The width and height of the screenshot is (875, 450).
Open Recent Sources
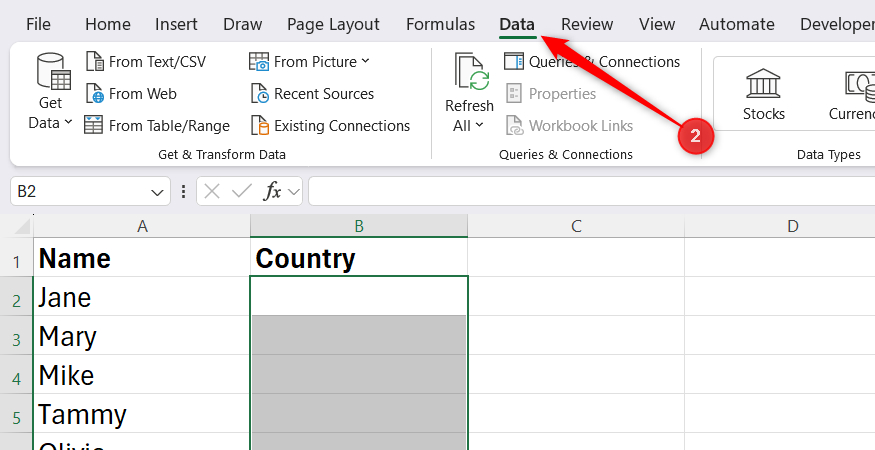[312, 94]
